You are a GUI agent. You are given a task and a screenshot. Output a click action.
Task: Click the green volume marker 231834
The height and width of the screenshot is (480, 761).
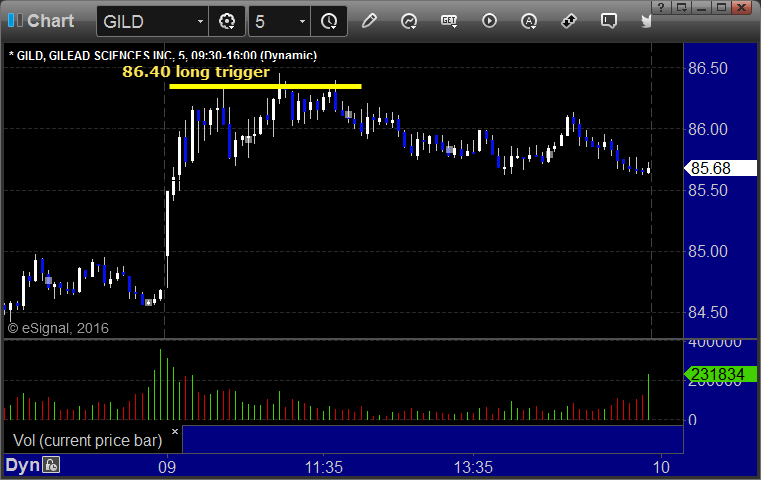pyautogui.click(x=720, y=374)
